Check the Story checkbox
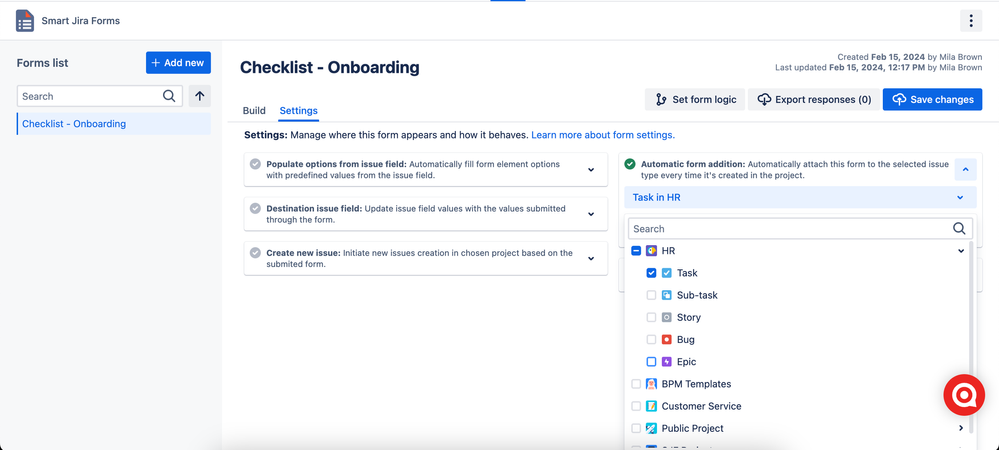Image resolution: width=999 pixels, height=450 pixels. coord(651,317)
